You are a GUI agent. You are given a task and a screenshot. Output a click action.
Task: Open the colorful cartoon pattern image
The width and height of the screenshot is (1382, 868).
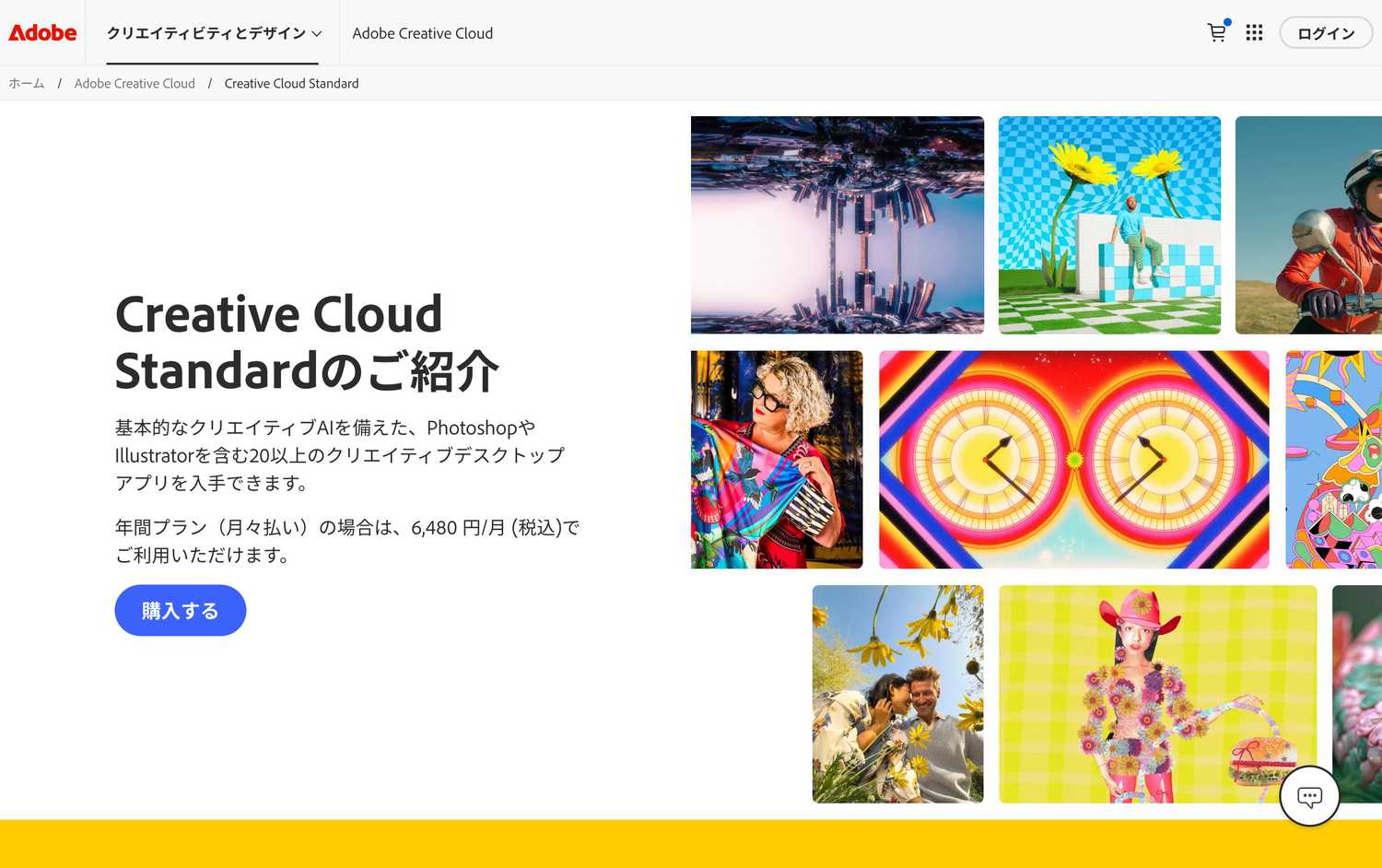pyautogui.click(x=1334, y=460)
